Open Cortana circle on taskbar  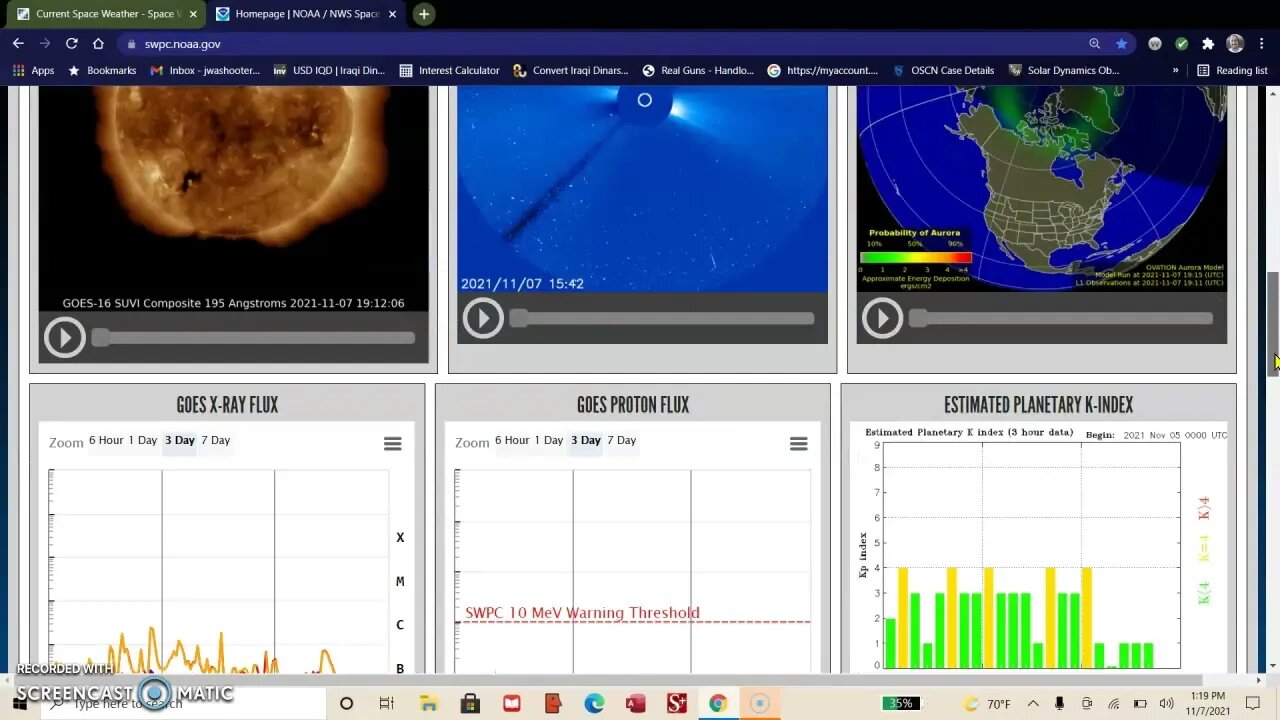point(346,704)
